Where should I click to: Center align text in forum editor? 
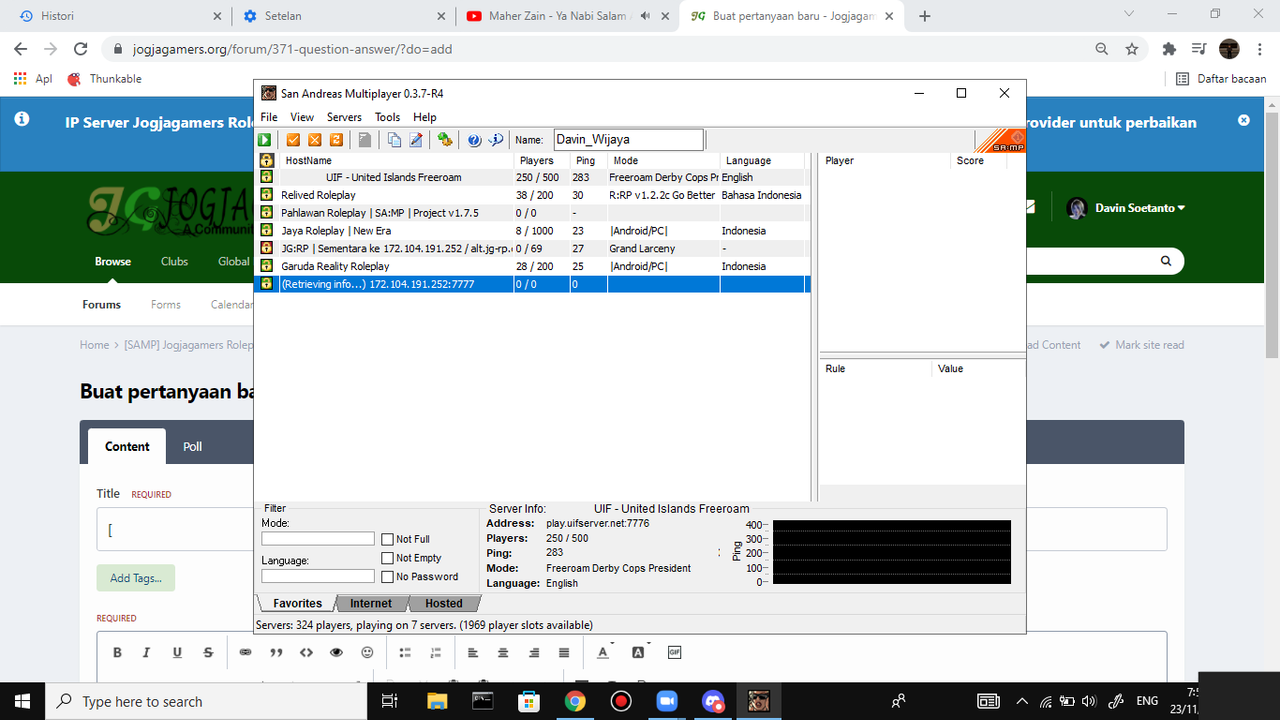tap(503, 652)
